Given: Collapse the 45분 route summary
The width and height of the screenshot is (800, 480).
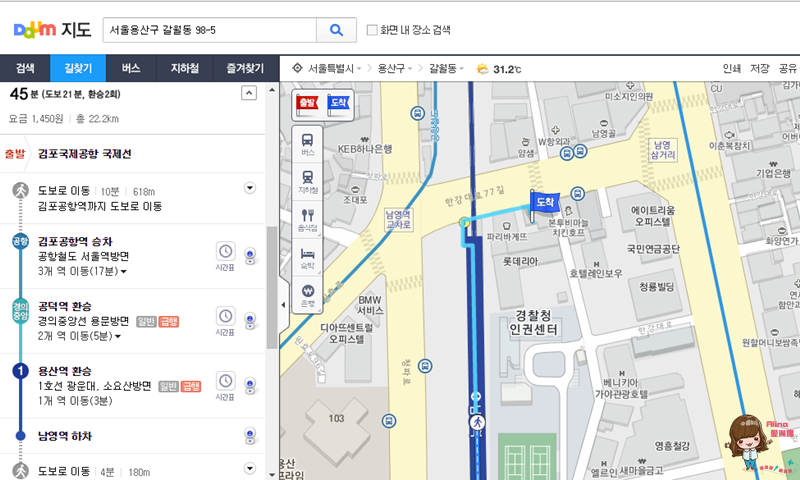Looking at the screenshot, I should (248, 93).
